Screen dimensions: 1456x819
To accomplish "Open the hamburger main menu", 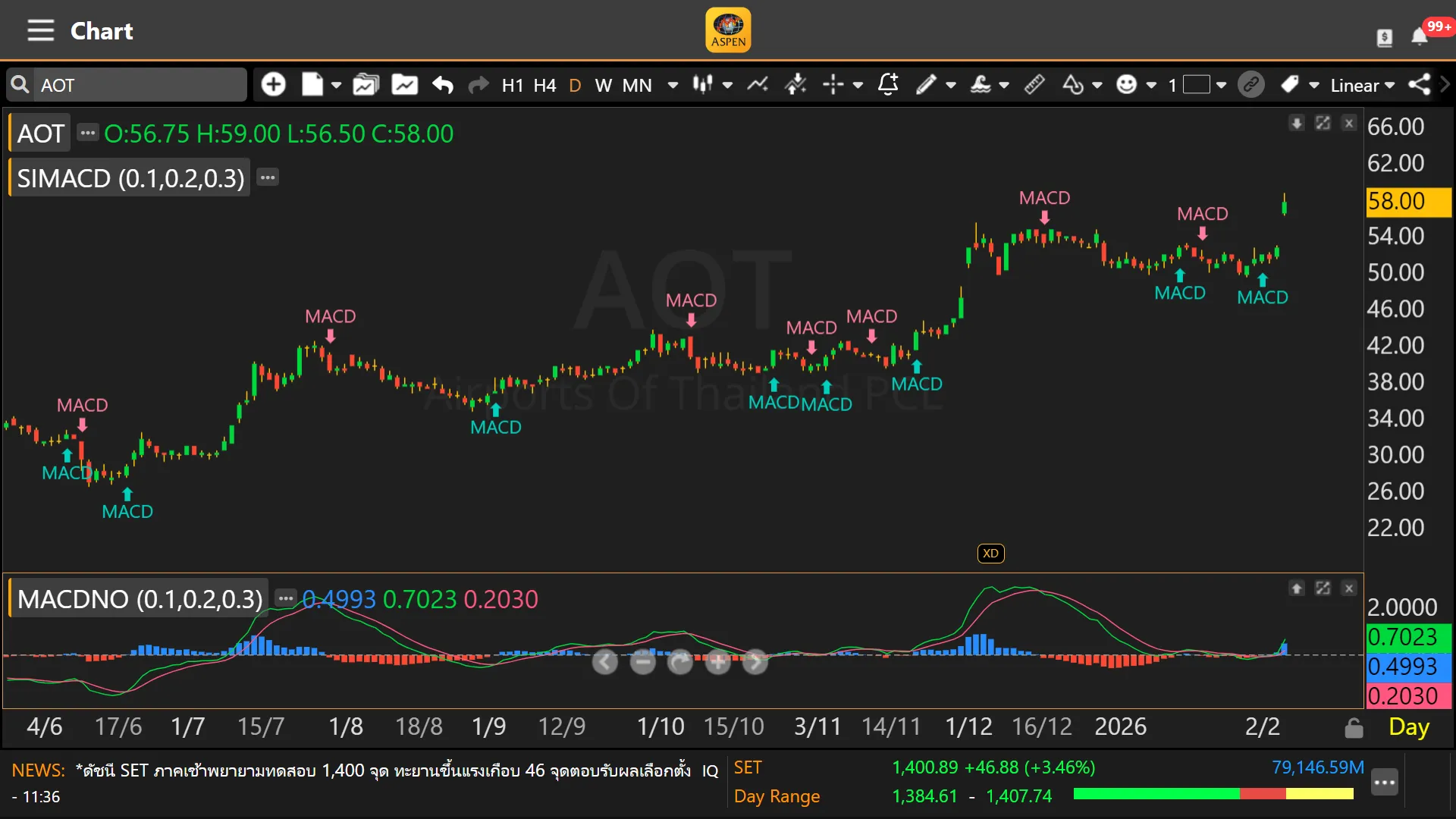I will click(40, 31).
